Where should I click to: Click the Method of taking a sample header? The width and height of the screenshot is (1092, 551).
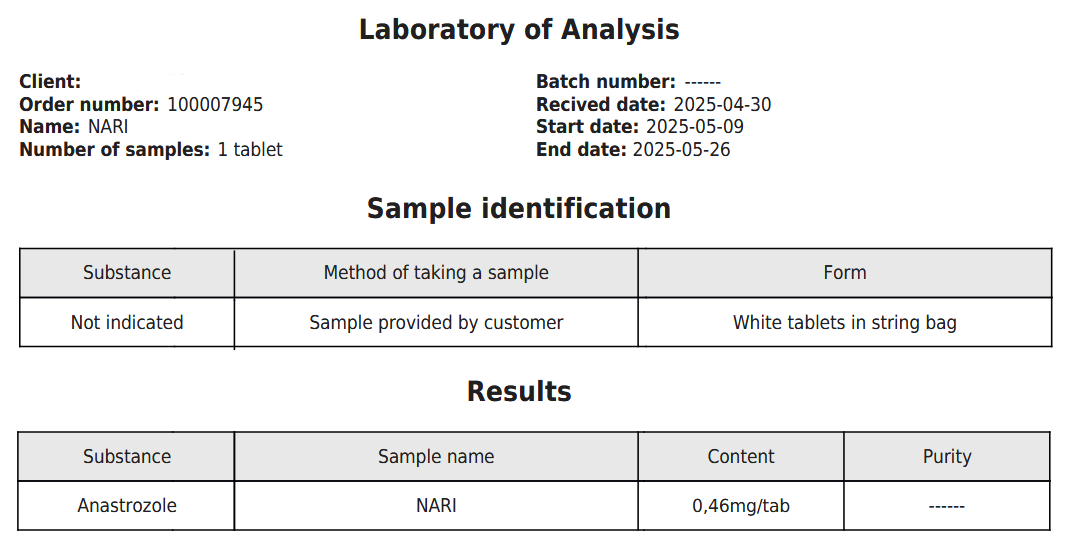[x=436, y=272]
